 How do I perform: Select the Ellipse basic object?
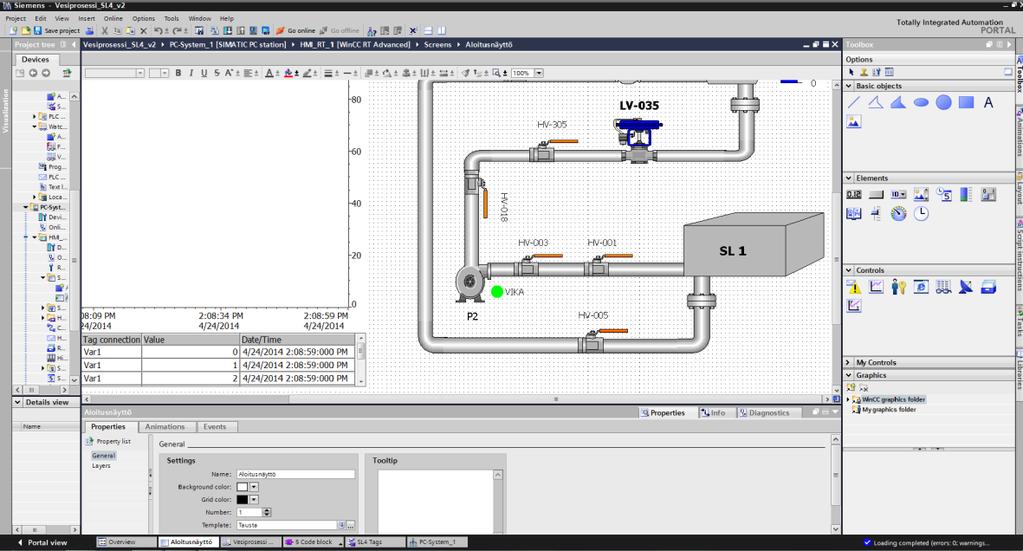tap(921, 102)
